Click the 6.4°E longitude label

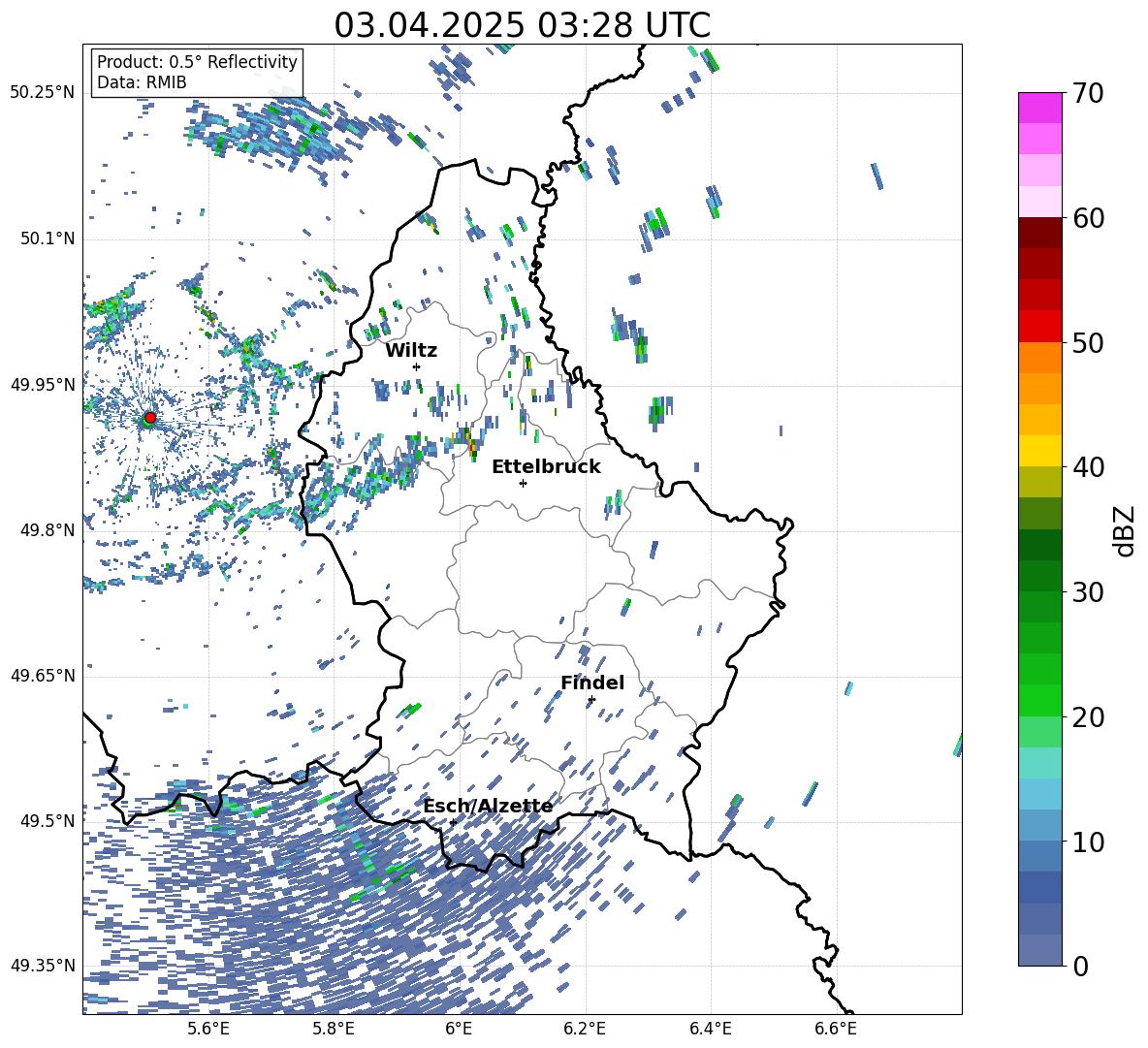(x=710, y=1029)
